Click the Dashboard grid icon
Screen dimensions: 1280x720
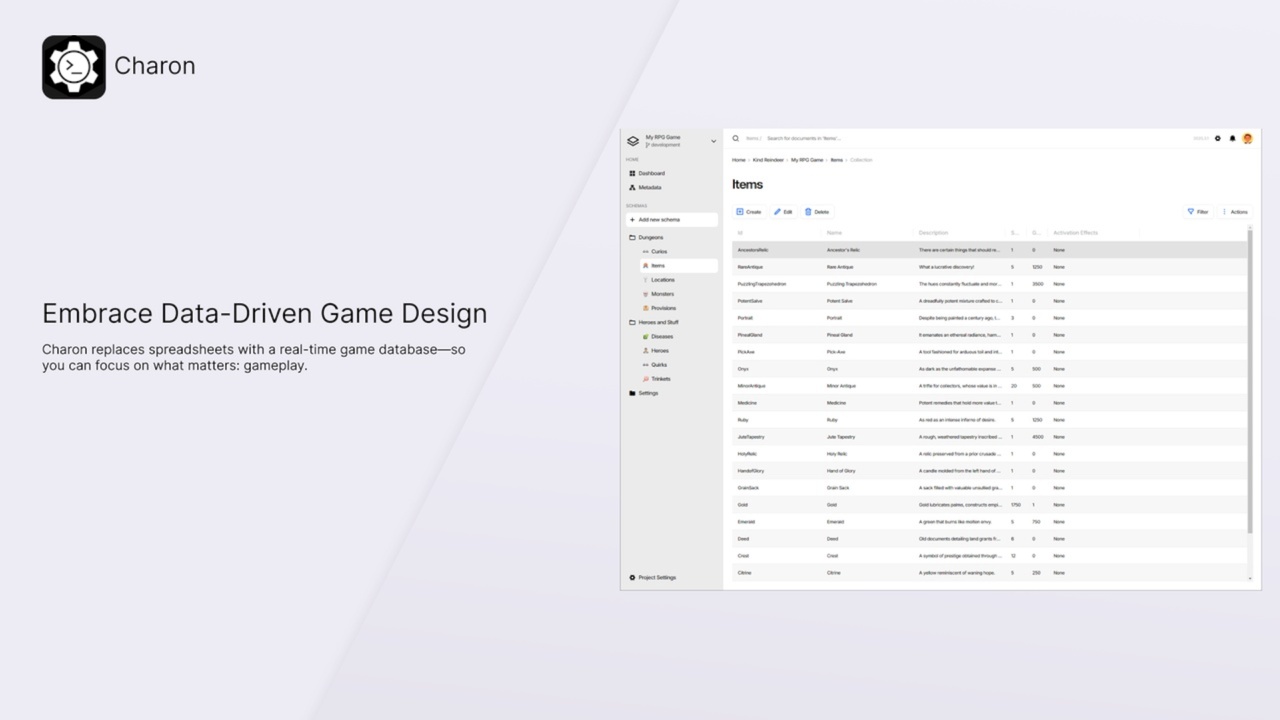pos(632,173)
